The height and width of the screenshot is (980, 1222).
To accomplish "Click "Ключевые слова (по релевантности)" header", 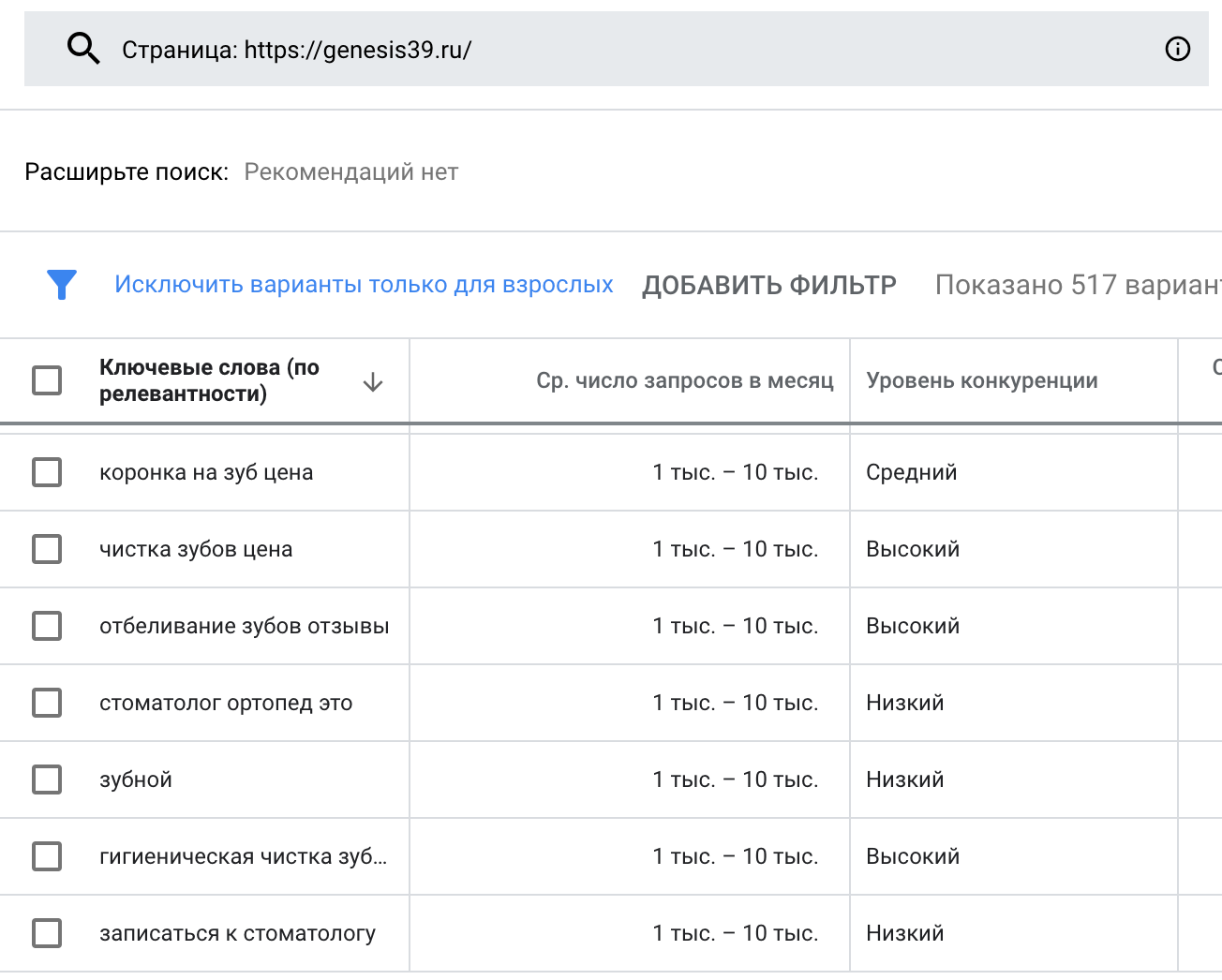I will (210, 380).
